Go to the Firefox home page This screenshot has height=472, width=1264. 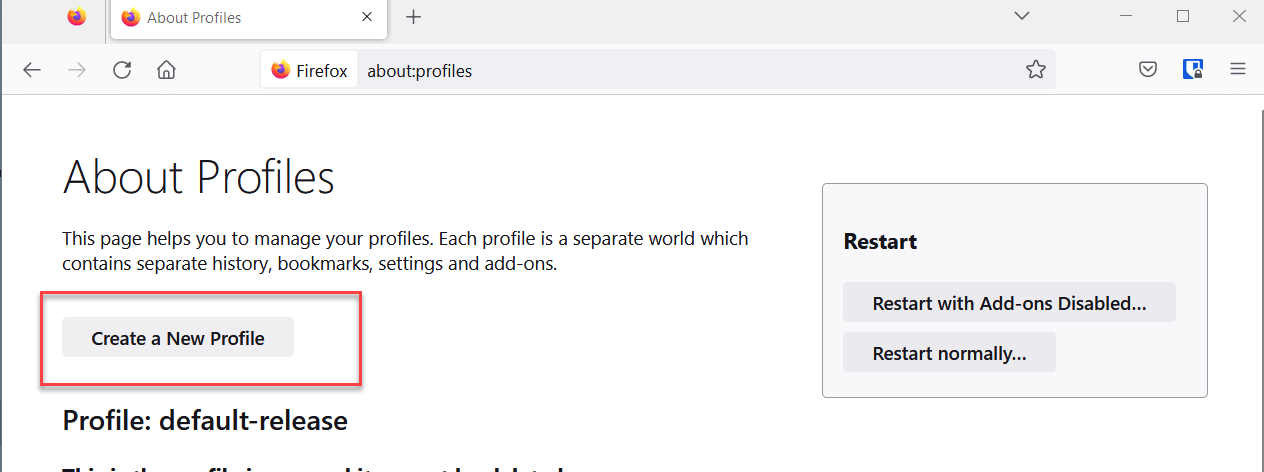click(167, 70)
